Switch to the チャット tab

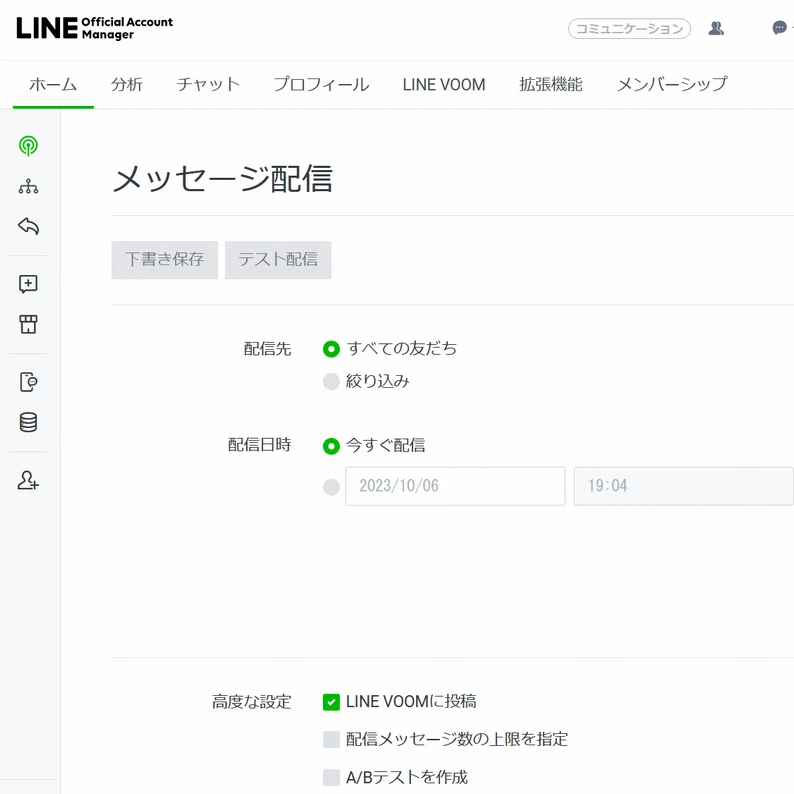pyautogui.click(x=208, y=84)
